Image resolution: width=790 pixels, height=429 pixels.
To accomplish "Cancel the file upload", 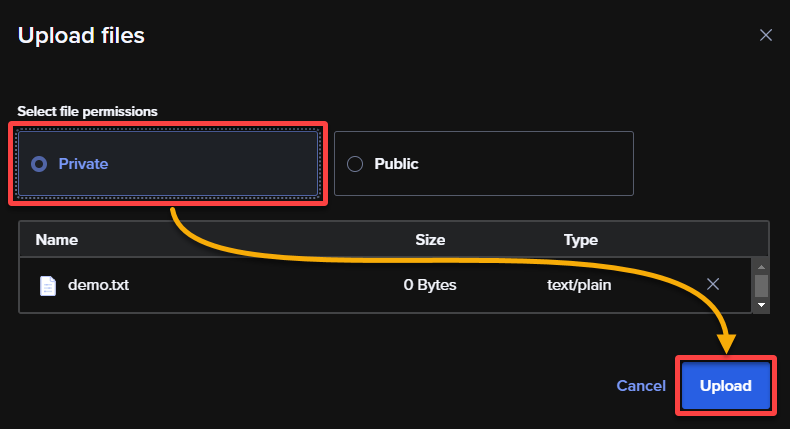I will [641, 386].
